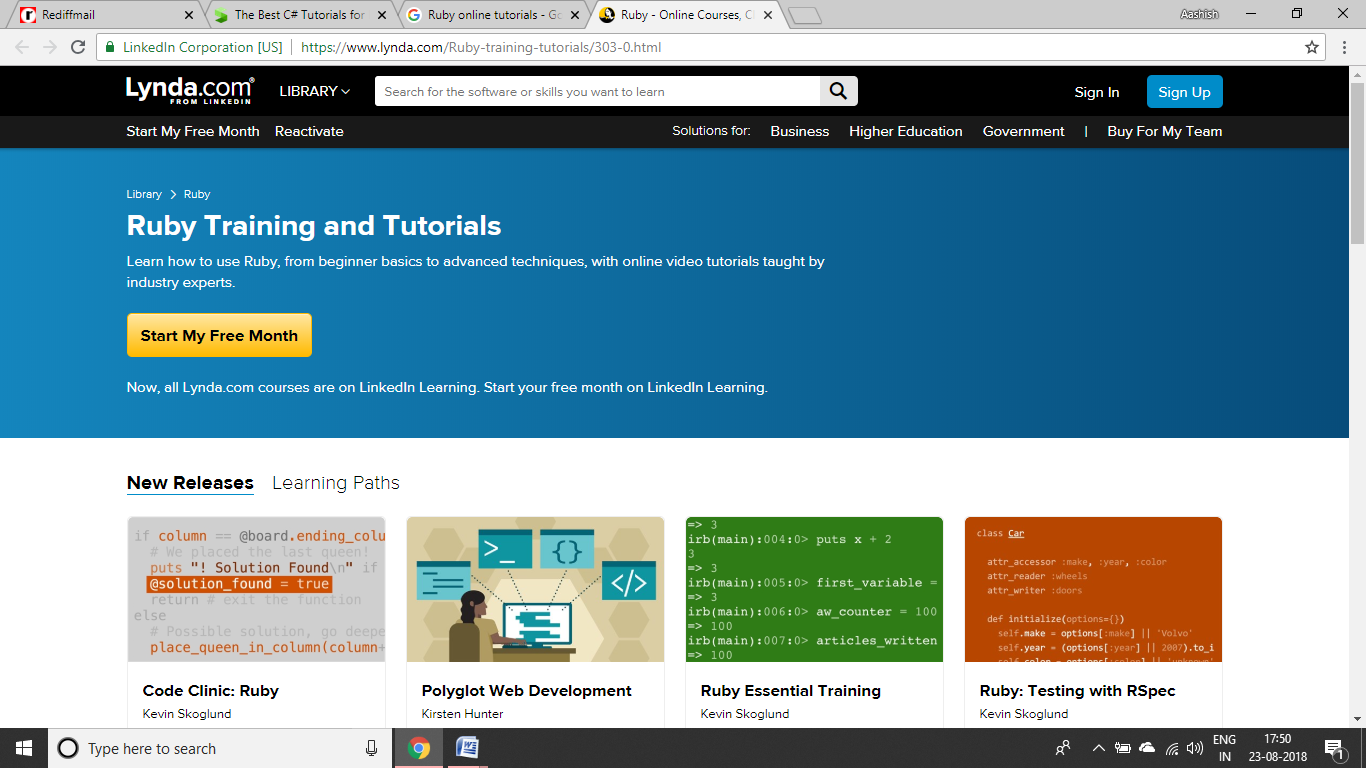Open the Business solutions link
The height and width of the screenshot is (768, 1366).
pos(800,131)
